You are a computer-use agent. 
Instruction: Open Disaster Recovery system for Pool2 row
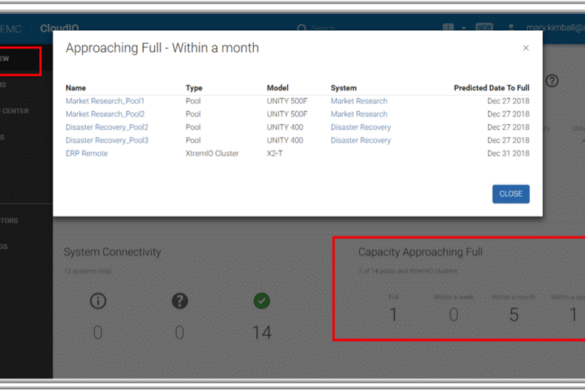(x=361, y=127)
